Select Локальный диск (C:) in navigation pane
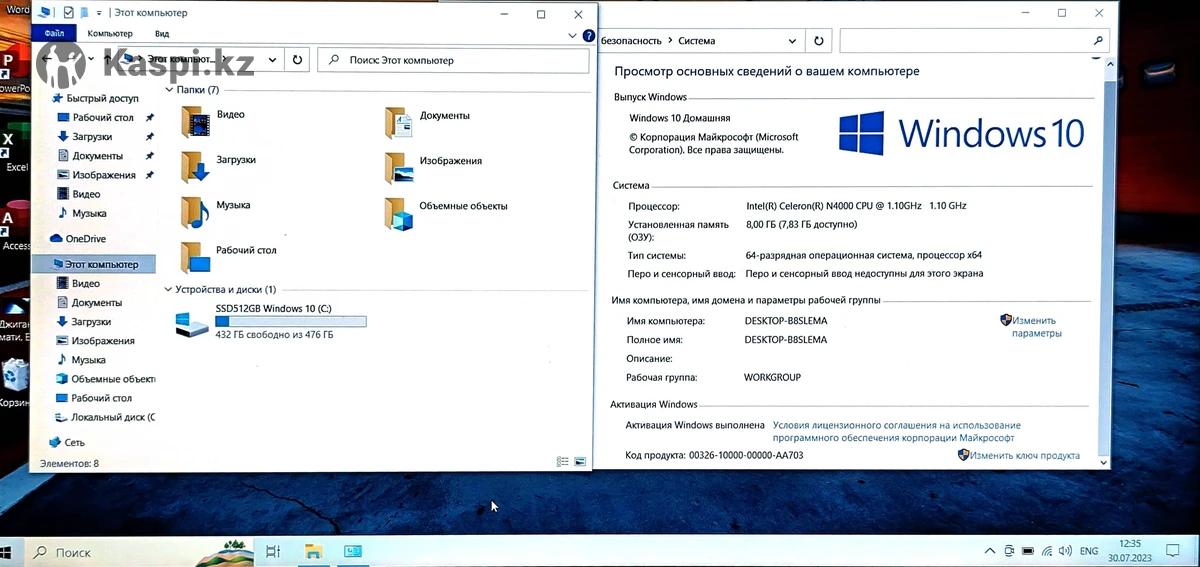Viewport: 1200px width, 567px height. [x=106, y=417]
